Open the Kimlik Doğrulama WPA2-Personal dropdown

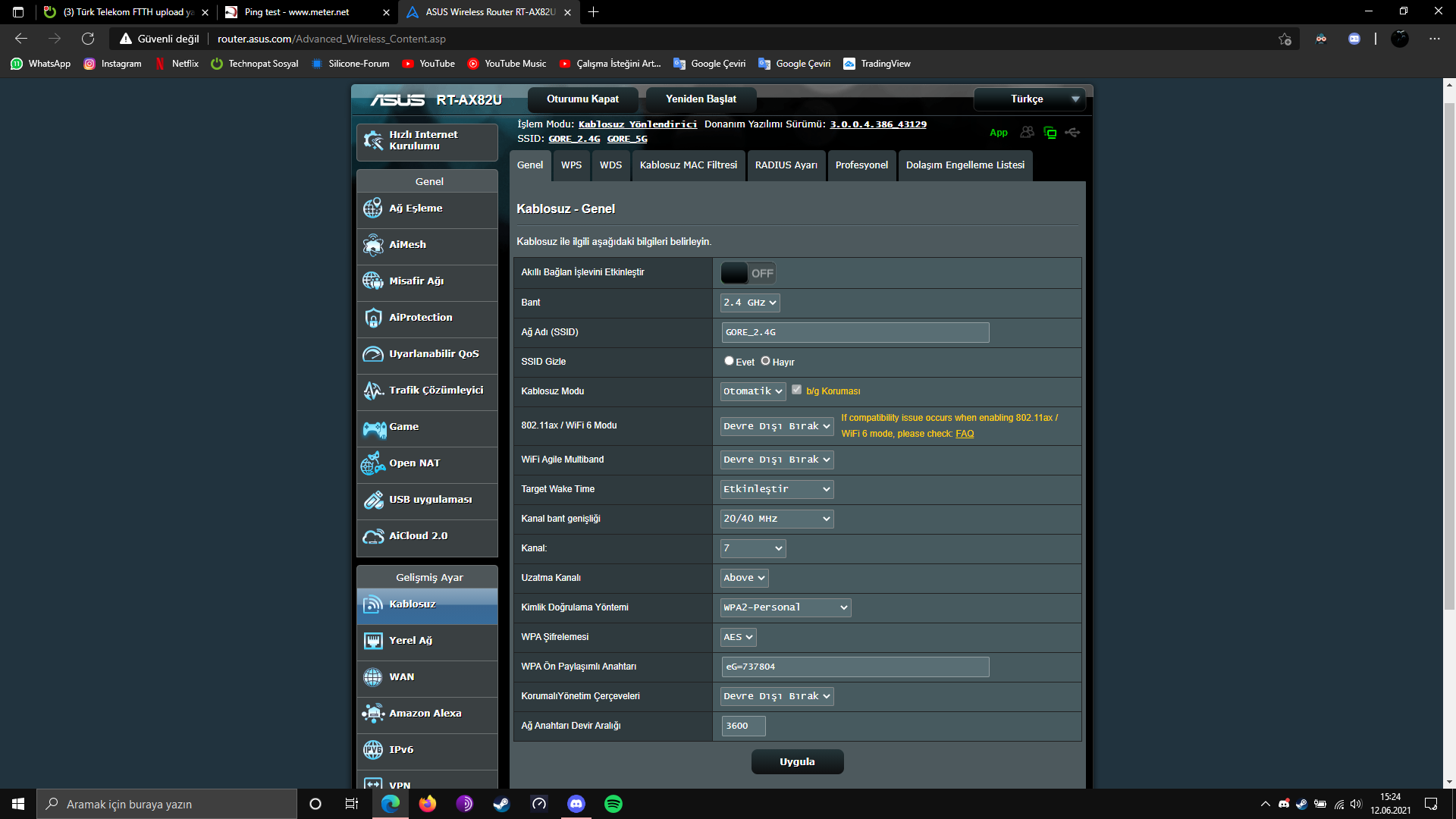pos(785,607)
